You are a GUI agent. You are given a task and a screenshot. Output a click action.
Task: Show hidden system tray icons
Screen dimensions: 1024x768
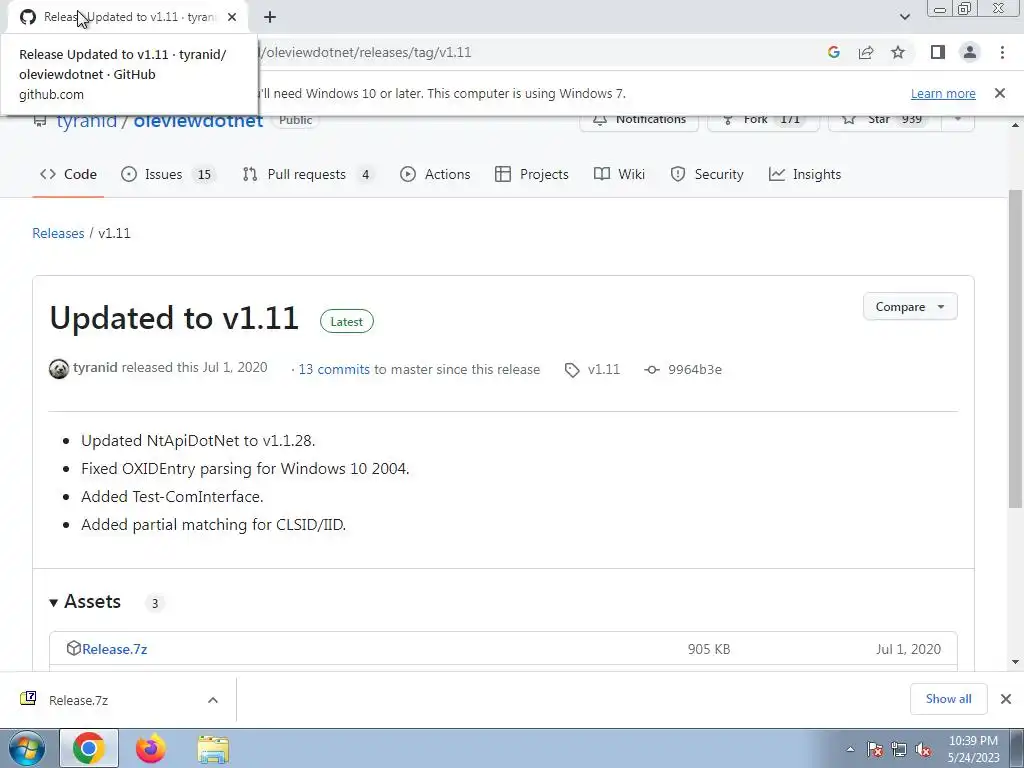(x=850, y=749)
